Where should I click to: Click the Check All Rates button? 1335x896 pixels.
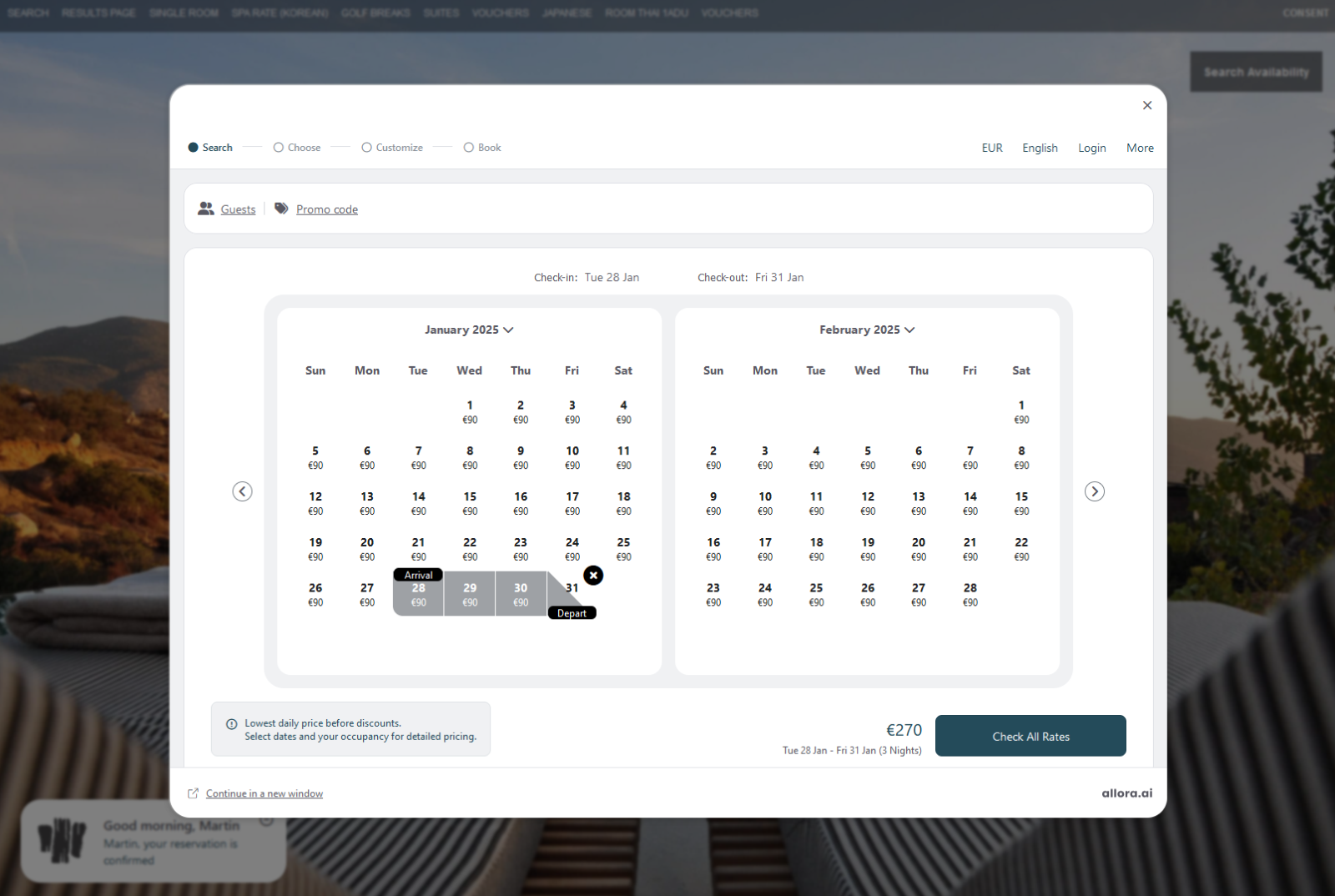[x=1030, y=736]
